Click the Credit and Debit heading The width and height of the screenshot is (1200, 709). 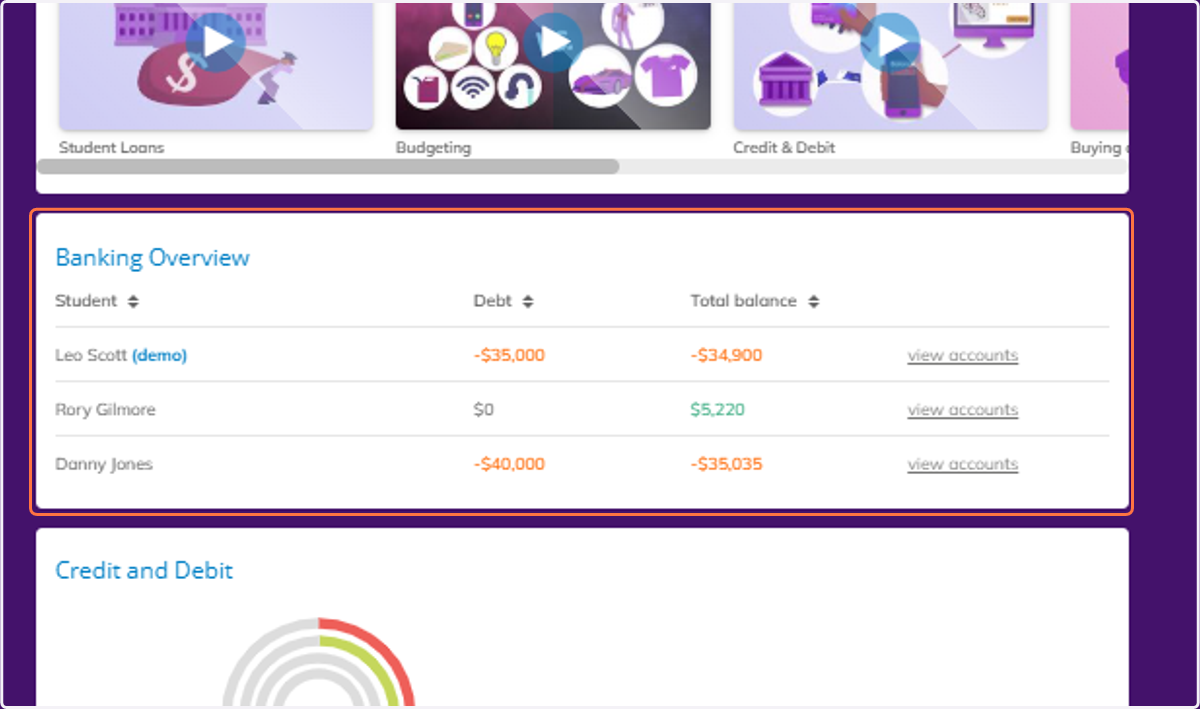click(x=144, y=571)
